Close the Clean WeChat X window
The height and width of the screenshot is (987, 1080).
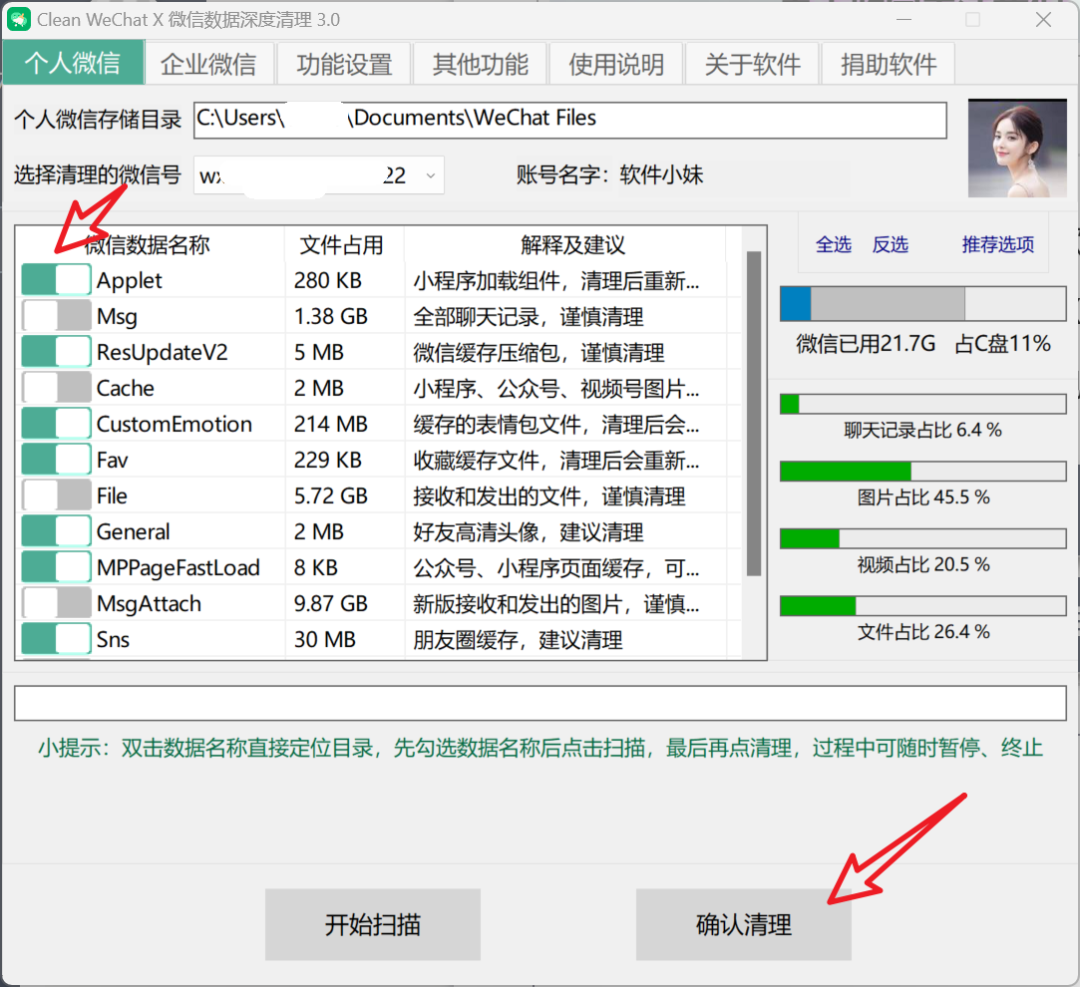pos(1043,19)
